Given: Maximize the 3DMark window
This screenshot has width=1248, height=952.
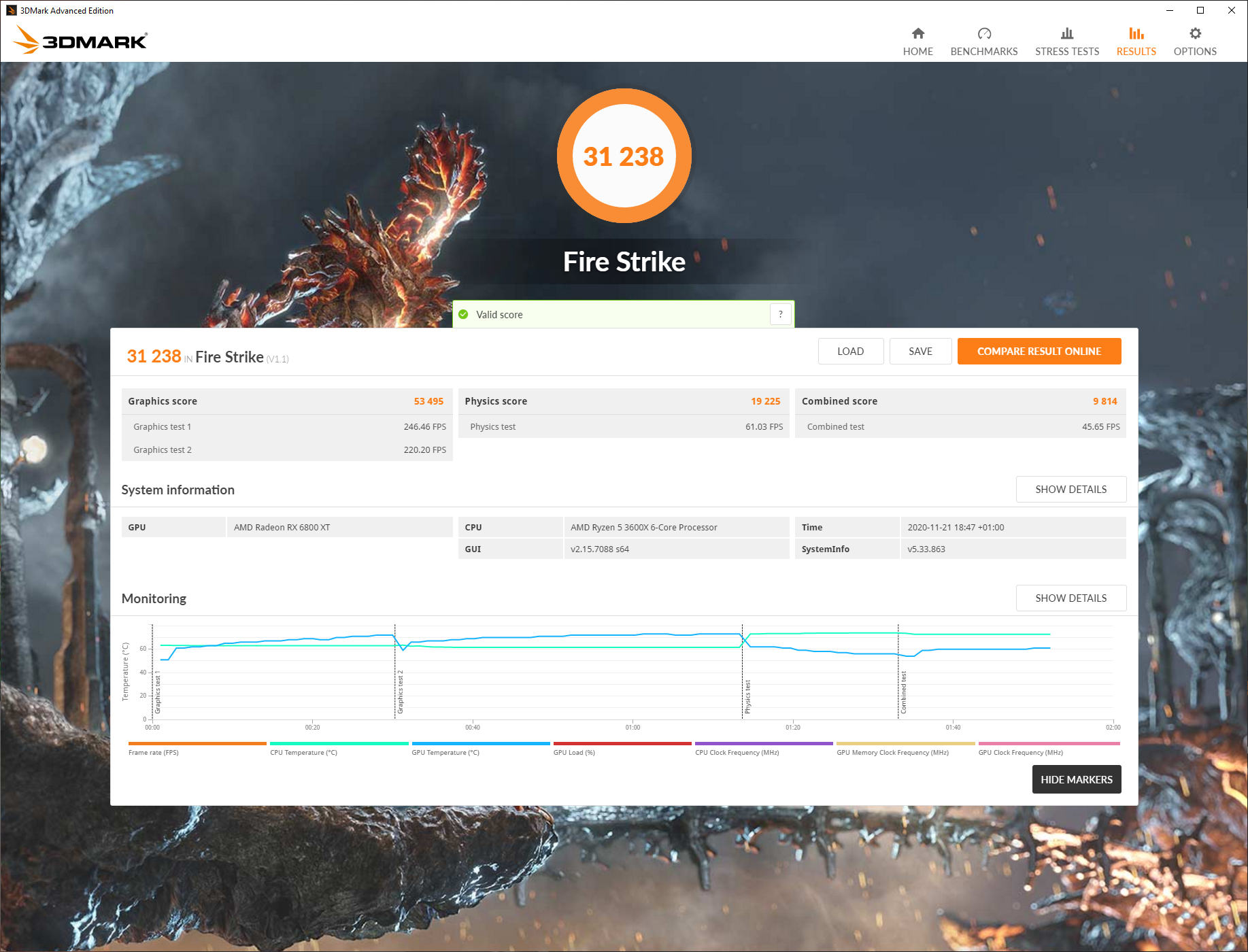Looking at the screenshot, I should [1200, 10].
